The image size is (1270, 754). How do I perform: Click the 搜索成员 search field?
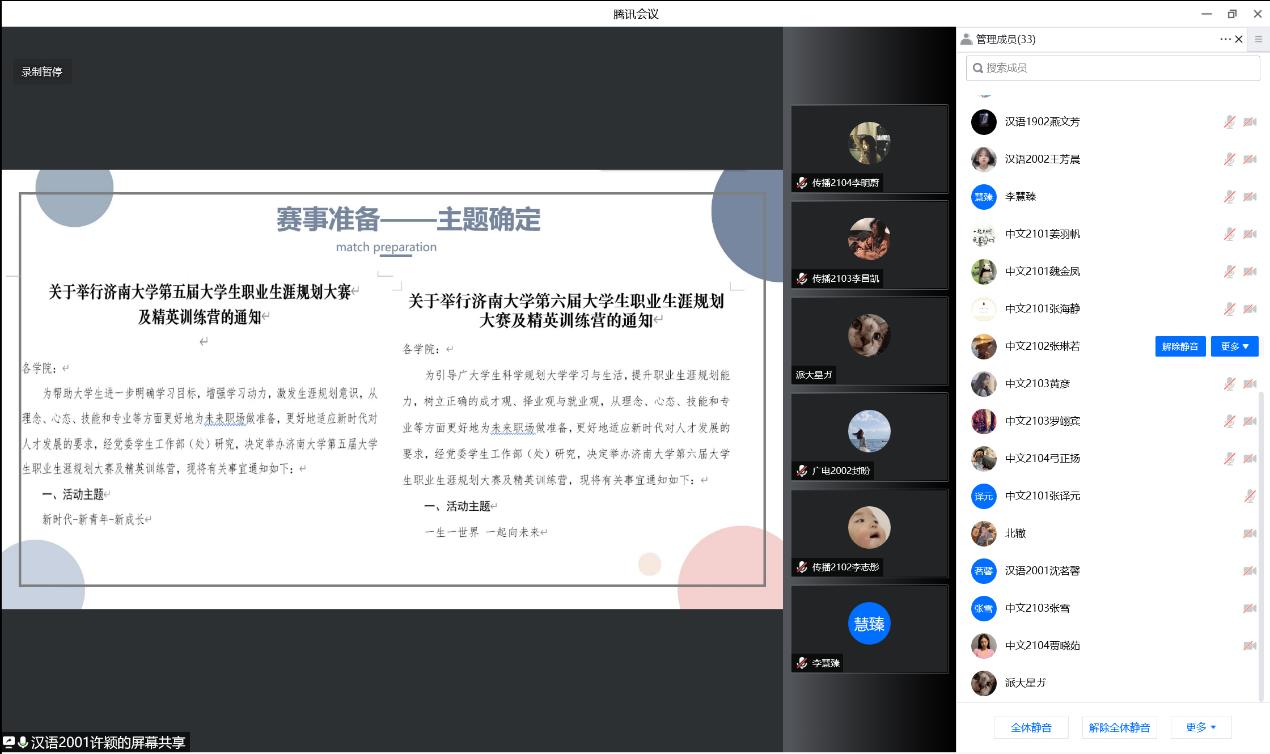pyautogui.click(x=1113, y=67)
